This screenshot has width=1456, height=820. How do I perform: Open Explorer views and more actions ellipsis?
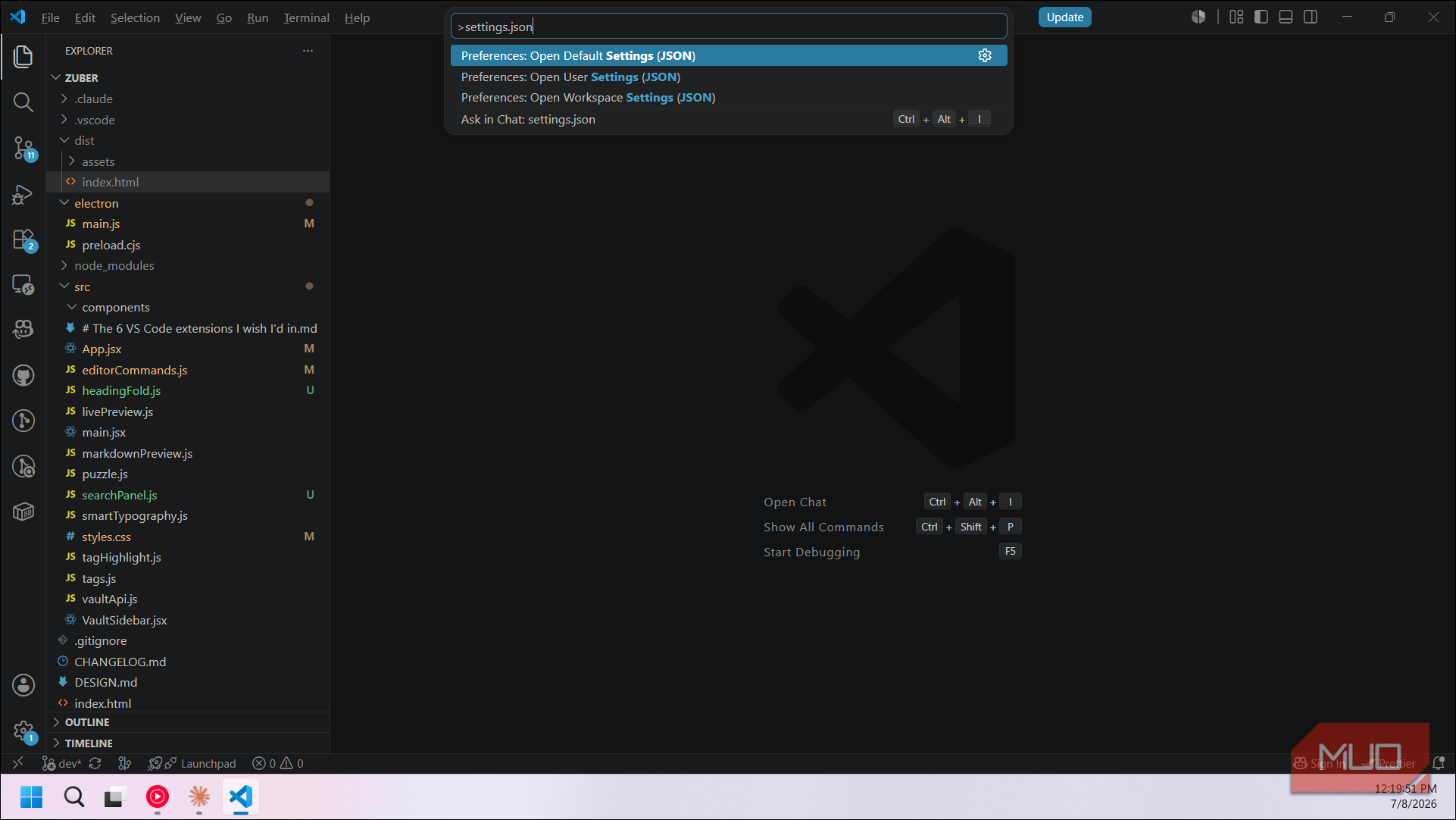point(308,51)
